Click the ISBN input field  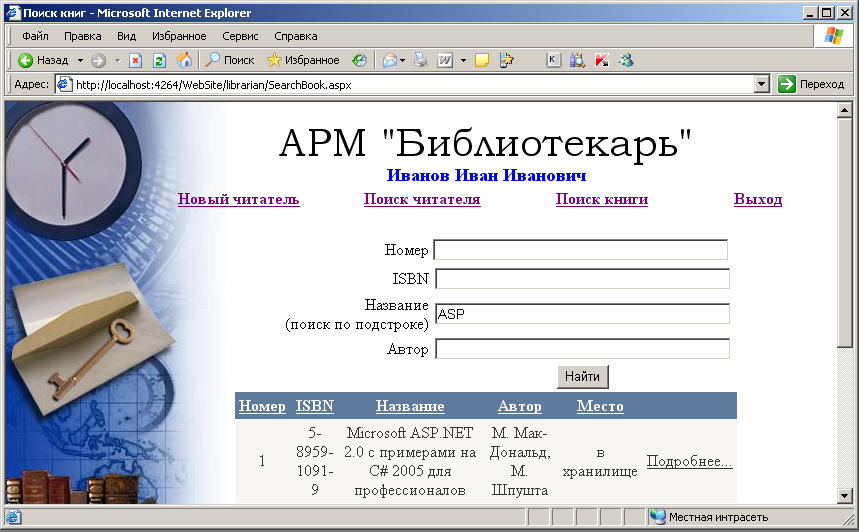click(x=582, y=278)
